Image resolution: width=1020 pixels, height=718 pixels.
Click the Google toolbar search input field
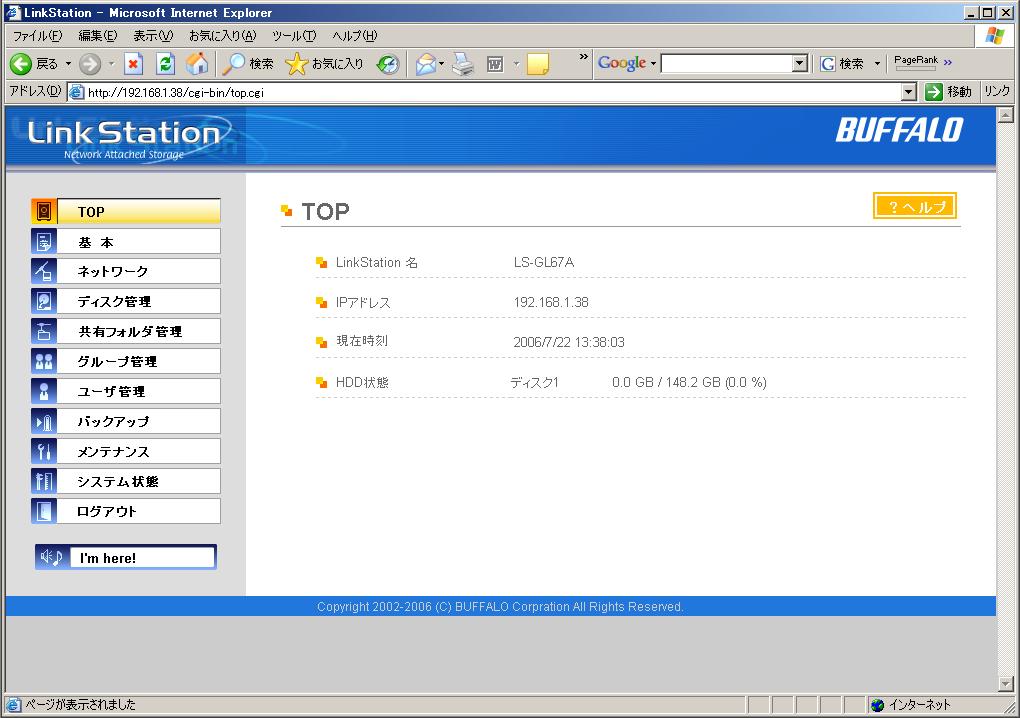click(x=726, y=64)
